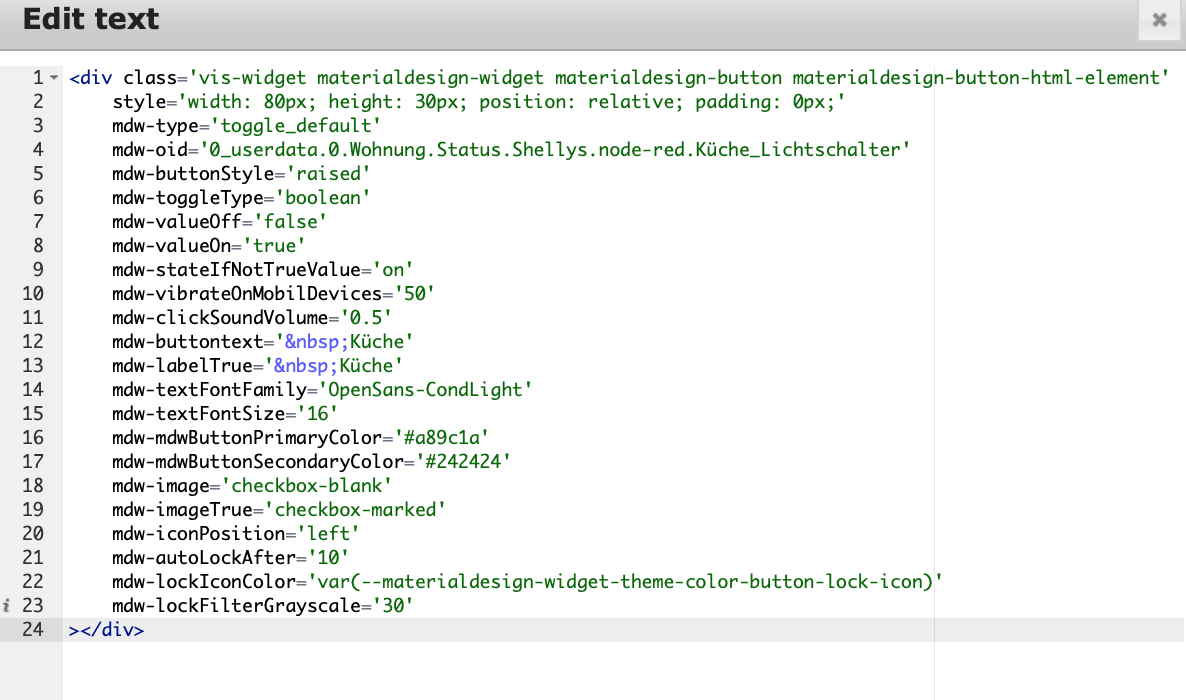
Task: Click the mdw-labelTrue '&nbsp;Küche' value
Action: (333, 366)
